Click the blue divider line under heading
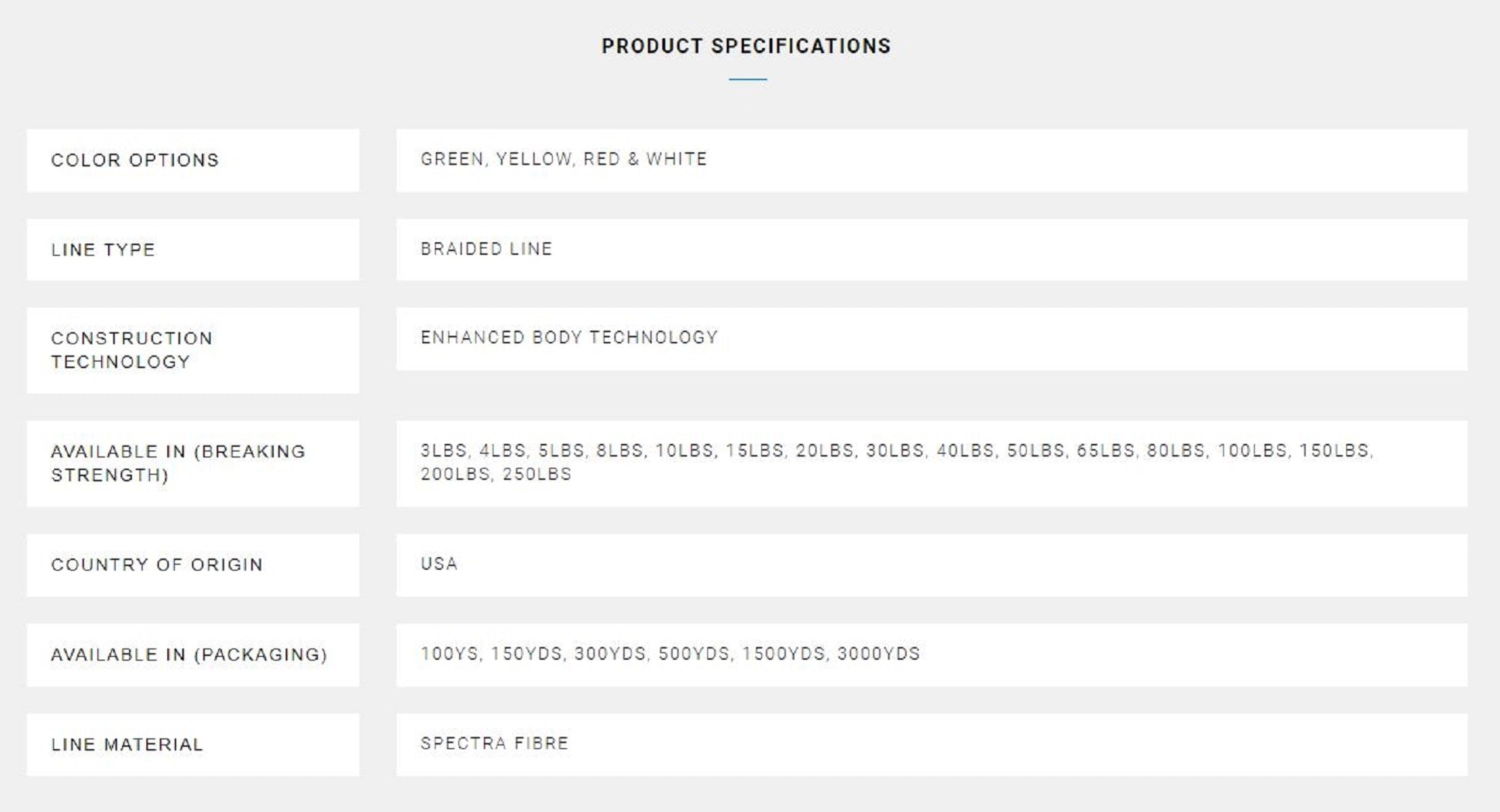The width and height of the screenshot is (1500, 812). coord(748,79)
